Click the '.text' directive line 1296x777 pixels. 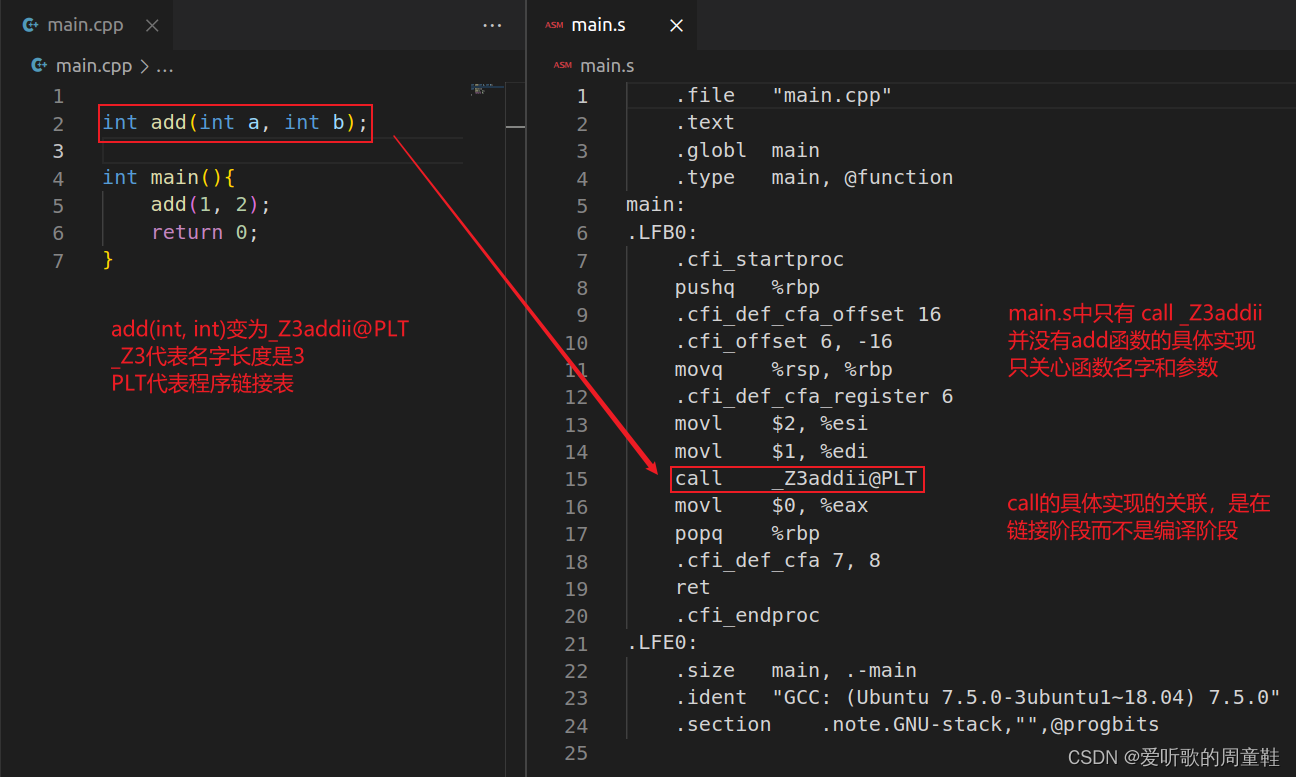(705, 122)
